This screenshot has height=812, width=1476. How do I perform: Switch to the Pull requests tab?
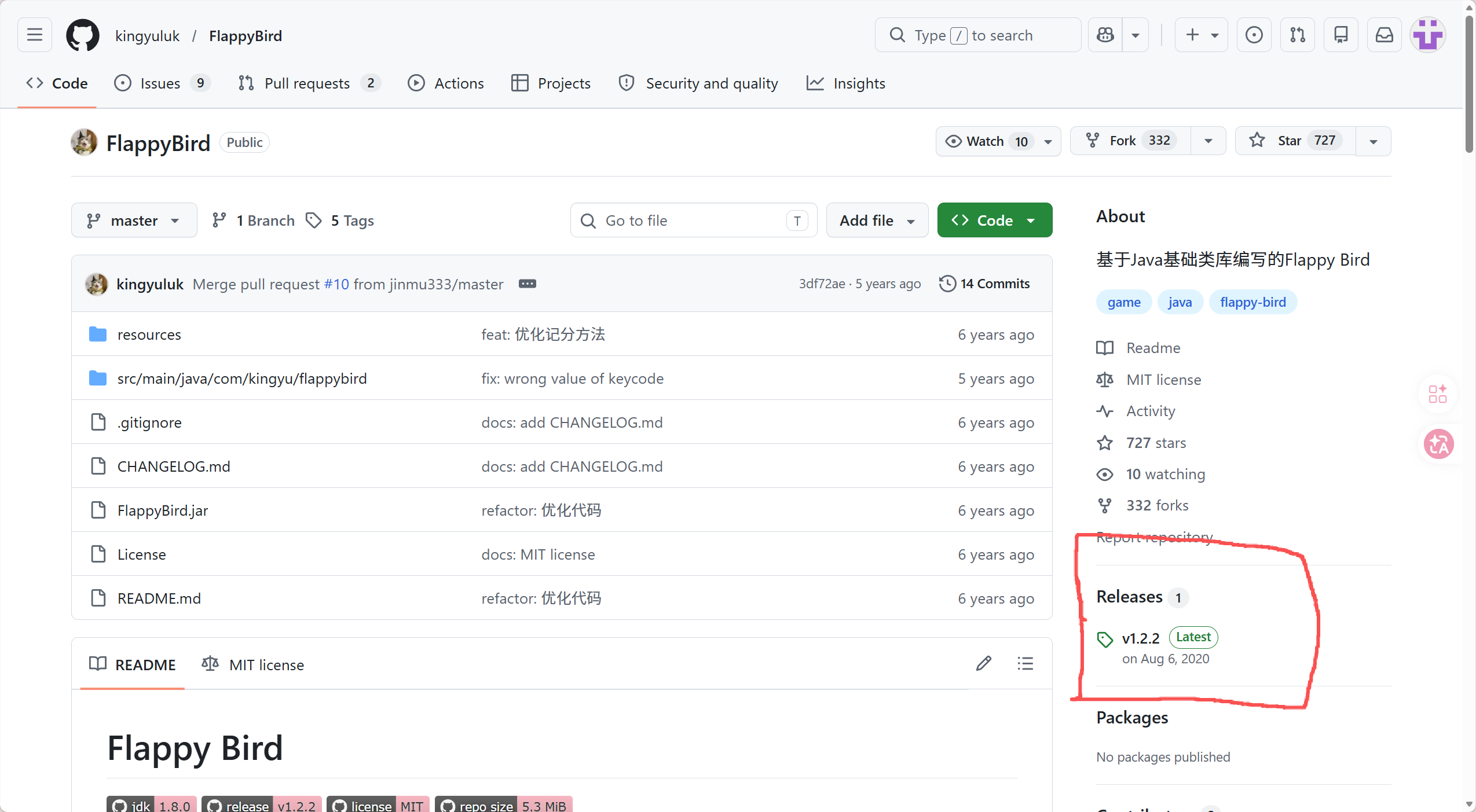point(309,83)
